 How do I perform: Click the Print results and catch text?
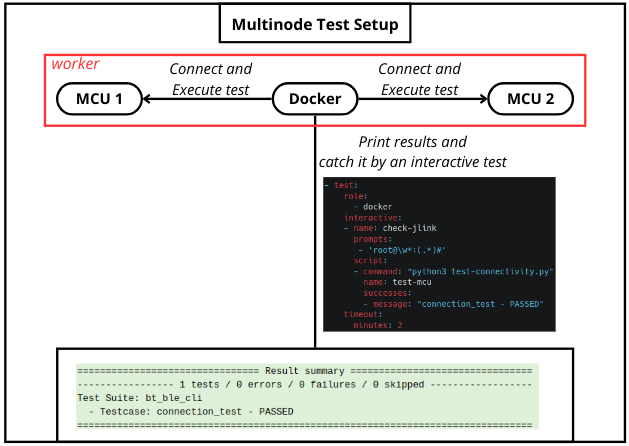413,152
